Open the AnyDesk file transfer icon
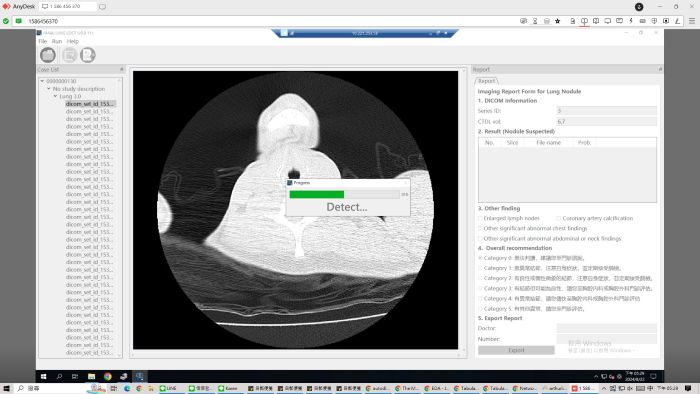700x394 pixels. click(x=573, y=21)
